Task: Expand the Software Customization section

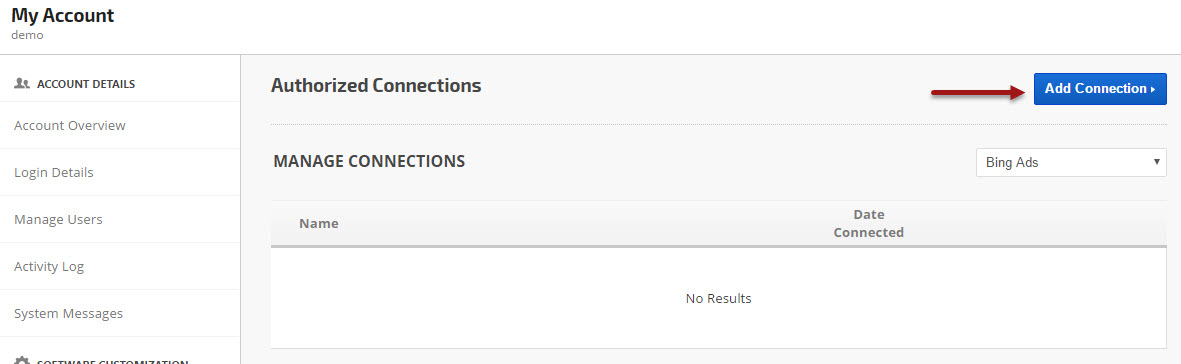Action: pyautogui.click(x=112, y=361)
